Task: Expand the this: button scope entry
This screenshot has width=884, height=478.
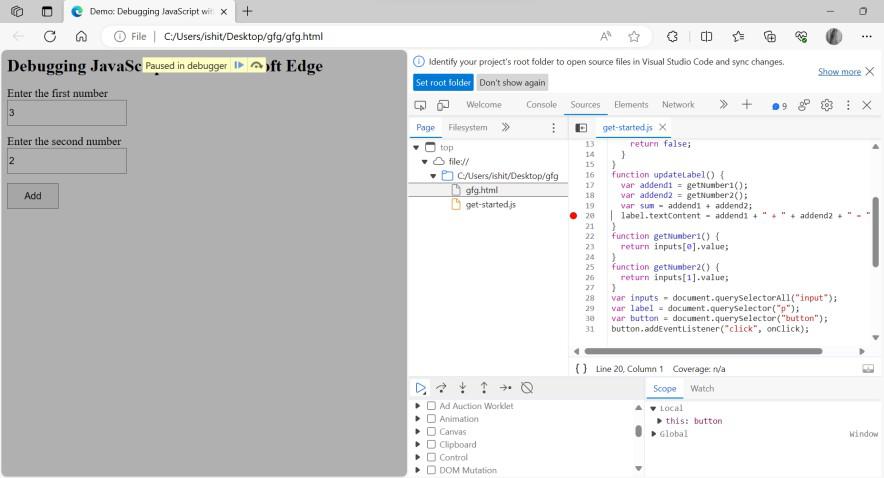Action: (x=660, y=421)
